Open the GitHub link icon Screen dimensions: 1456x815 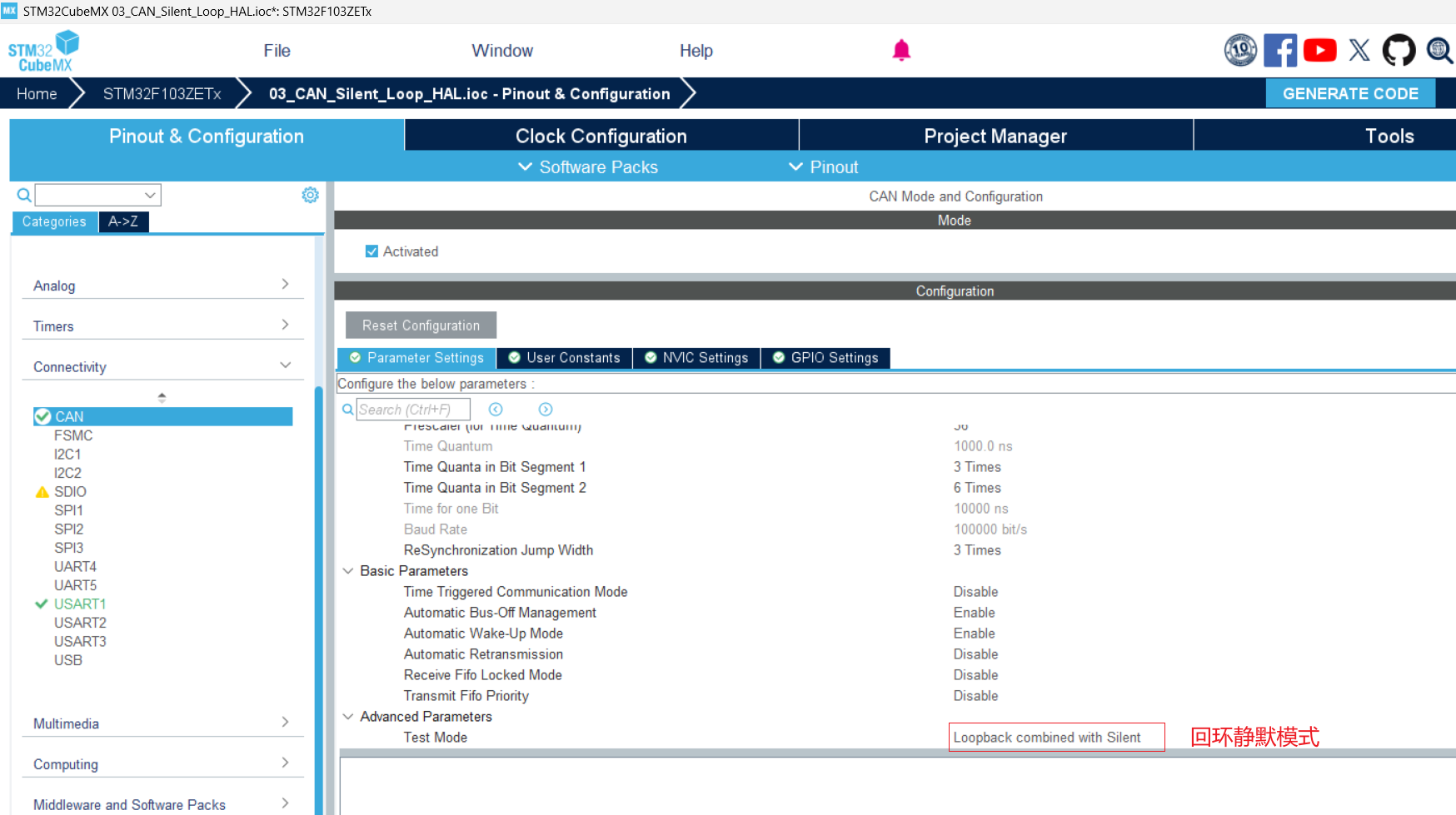pos(1399,50)
